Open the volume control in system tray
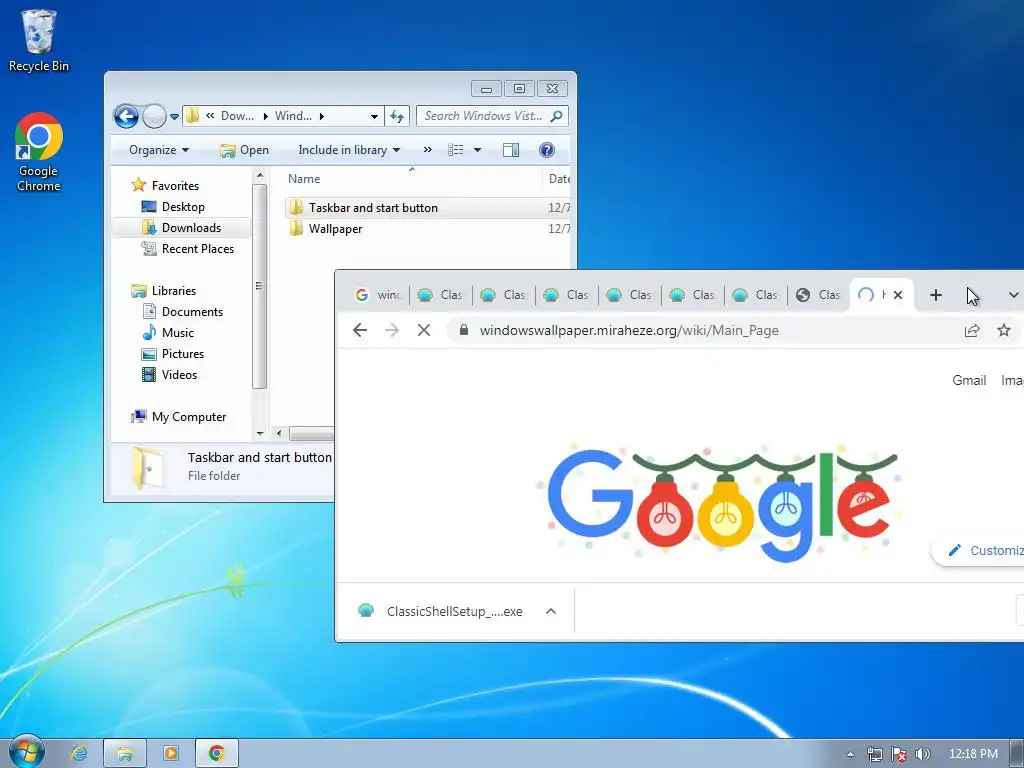Image resolution: width=1024 pixels, height=768 pixels. click(x=922, y=754)
